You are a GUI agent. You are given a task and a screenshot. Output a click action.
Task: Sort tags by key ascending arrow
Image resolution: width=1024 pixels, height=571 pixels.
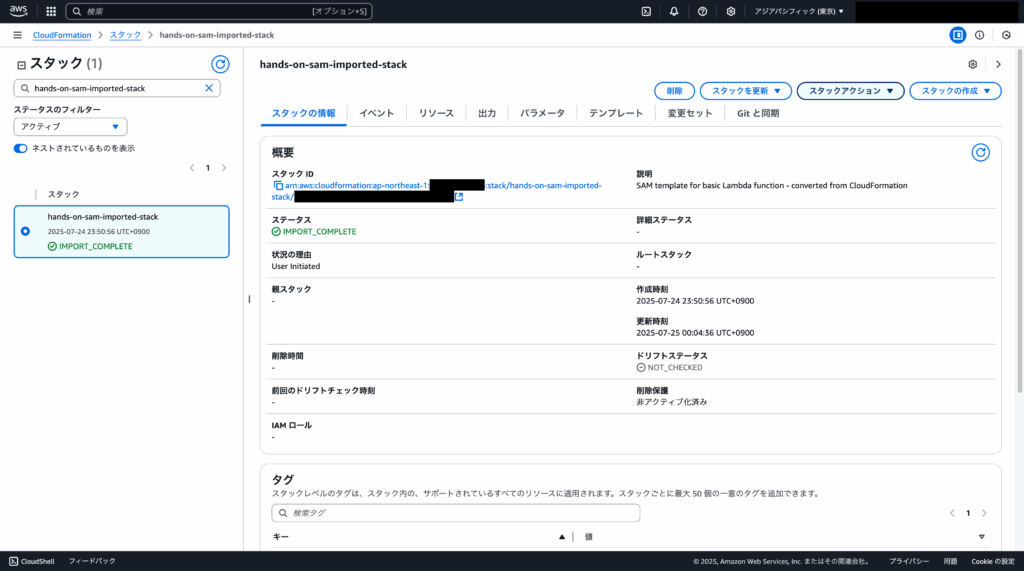coord(562,537)
